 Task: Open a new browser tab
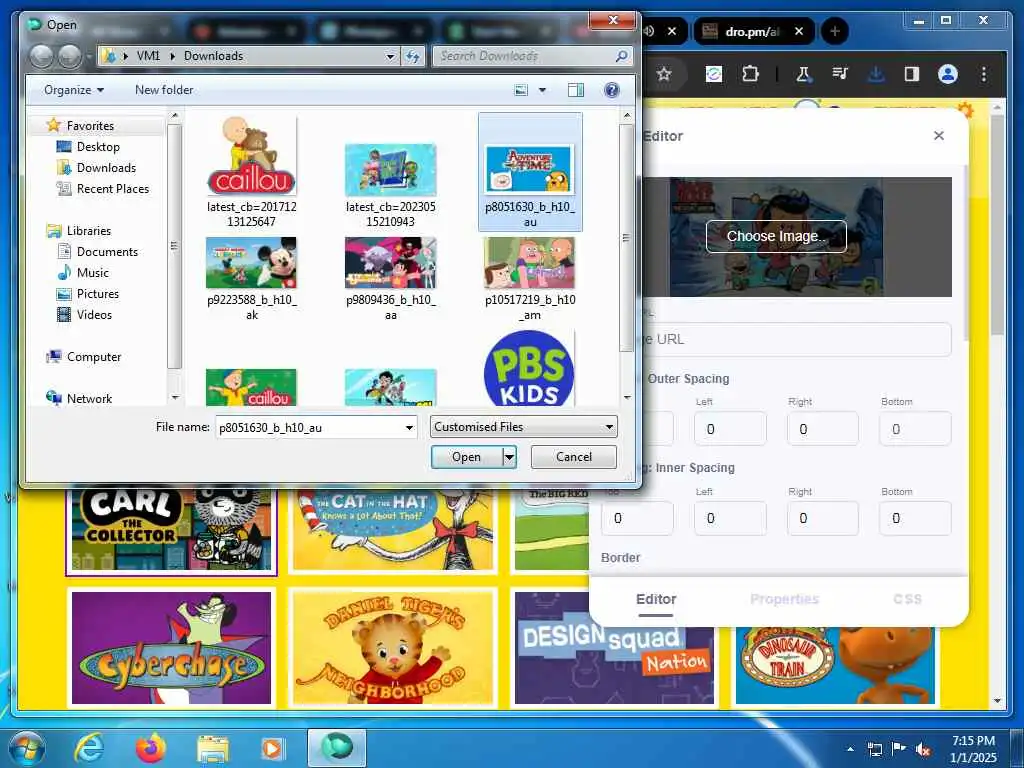pos(835,31)
